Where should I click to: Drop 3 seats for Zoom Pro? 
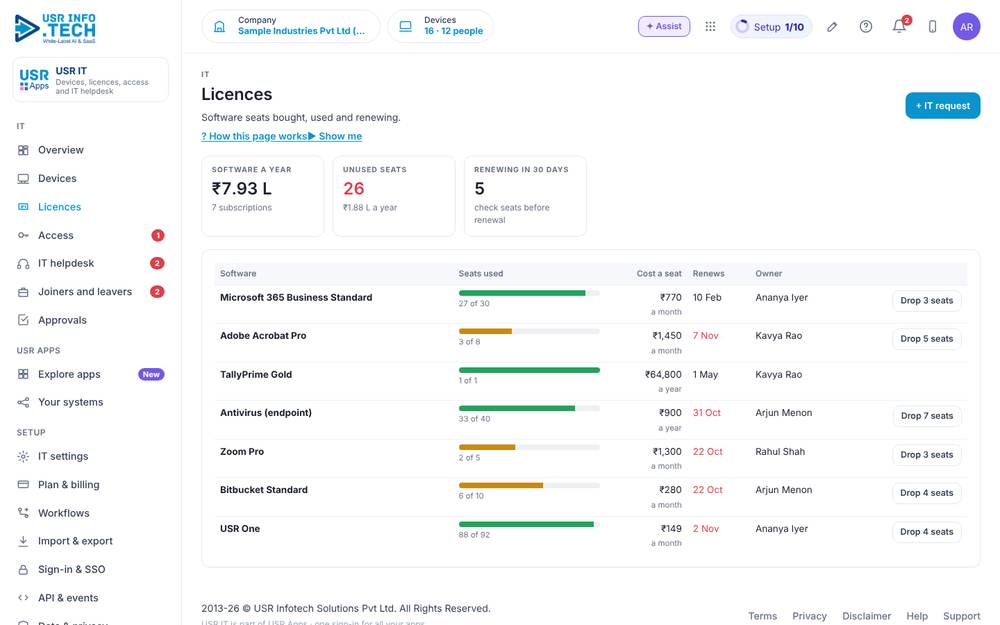pos(927,455)
